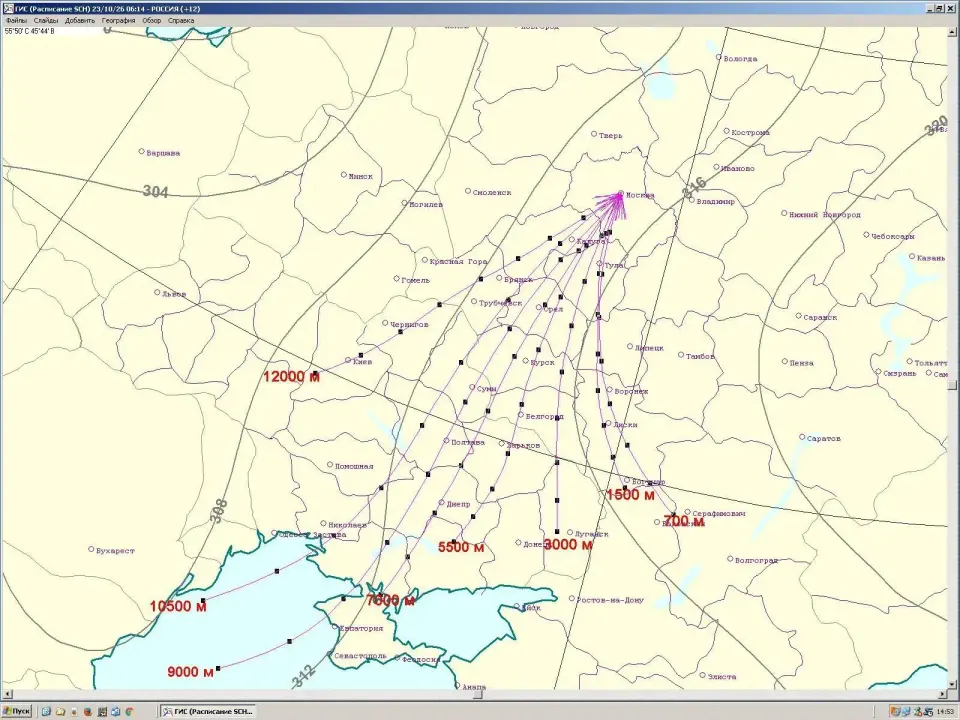Click the Варшава city label
Viewport: 960px width, 720px height.
pos(163,153)
